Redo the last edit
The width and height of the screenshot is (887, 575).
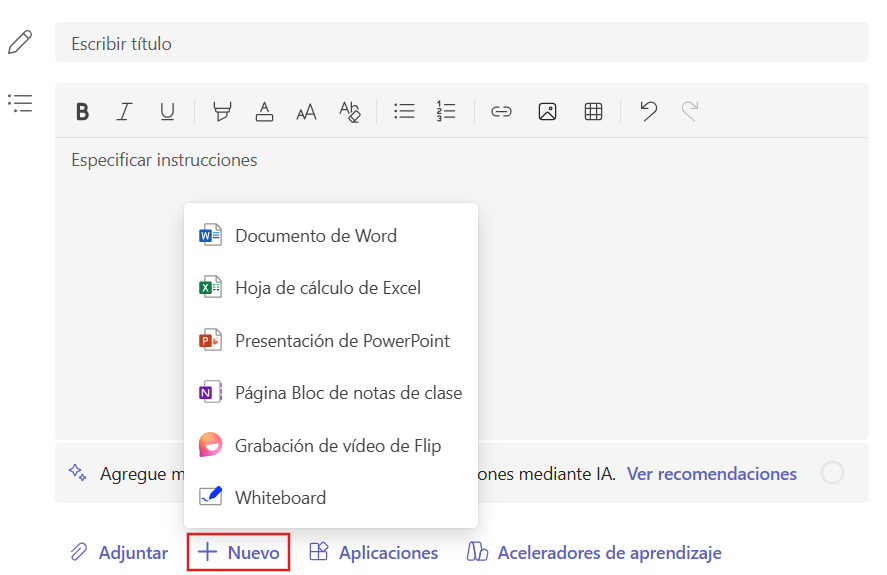690,111
